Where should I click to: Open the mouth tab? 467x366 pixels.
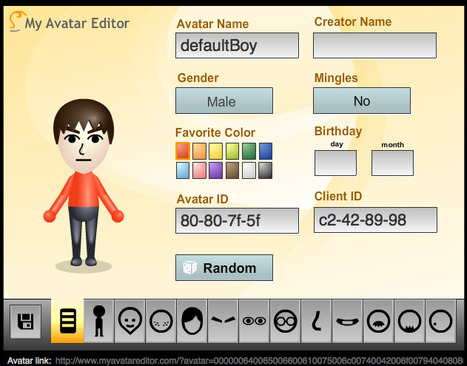(x=347, y=321)
